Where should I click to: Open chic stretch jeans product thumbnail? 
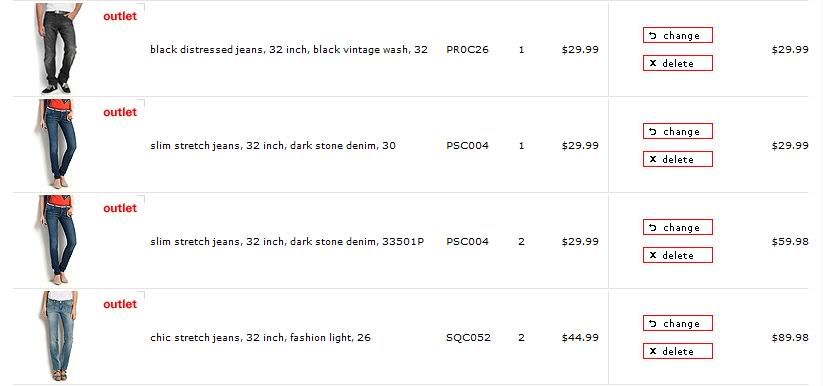point(59,336)
